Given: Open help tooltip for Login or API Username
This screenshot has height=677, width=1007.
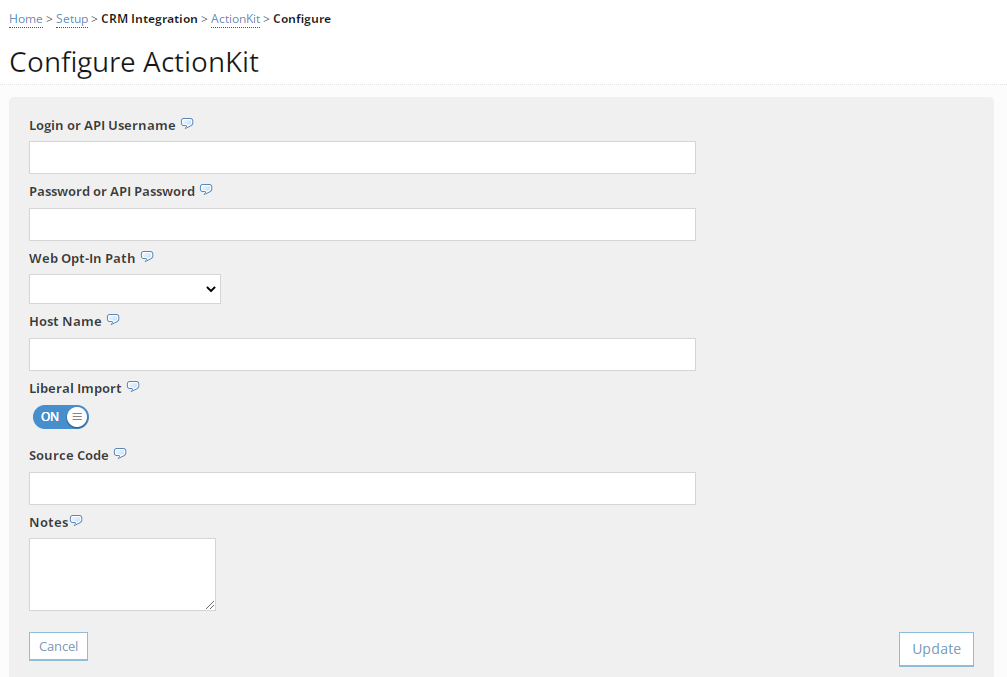Looking at the screenshot, I should click(x=187, y=122).
